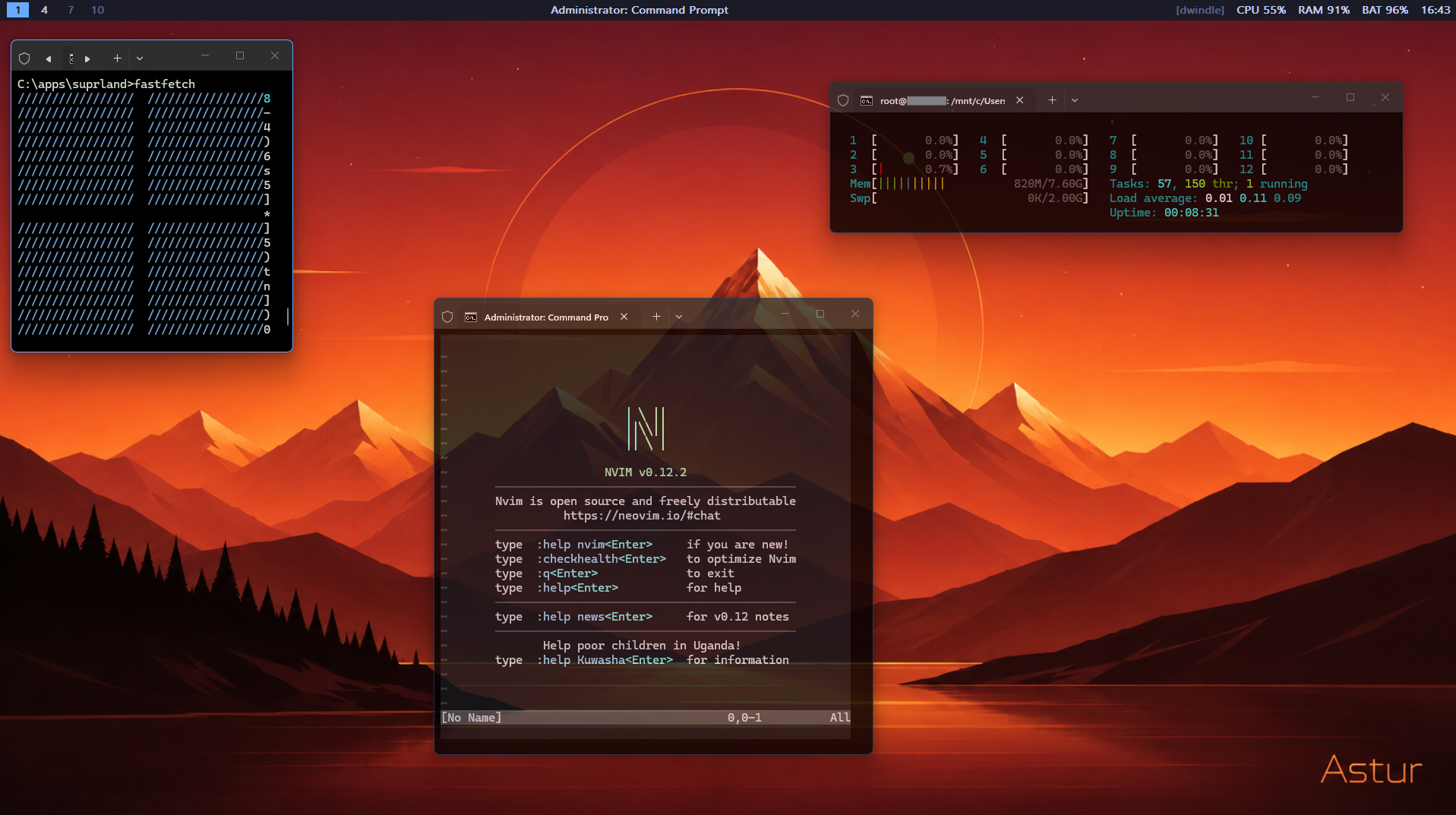
Task: Click the https://neovim.io/#chat link
Action: tap(642, 516)
